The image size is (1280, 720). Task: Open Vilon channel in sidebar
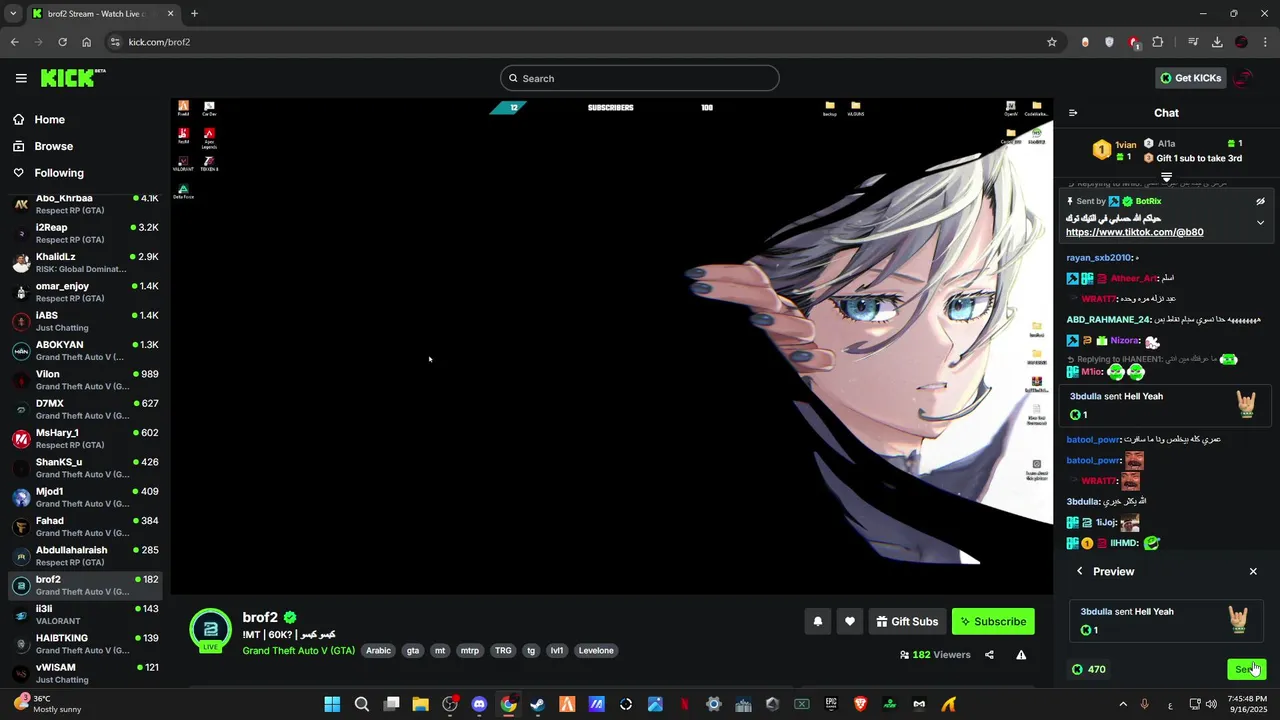85,380
